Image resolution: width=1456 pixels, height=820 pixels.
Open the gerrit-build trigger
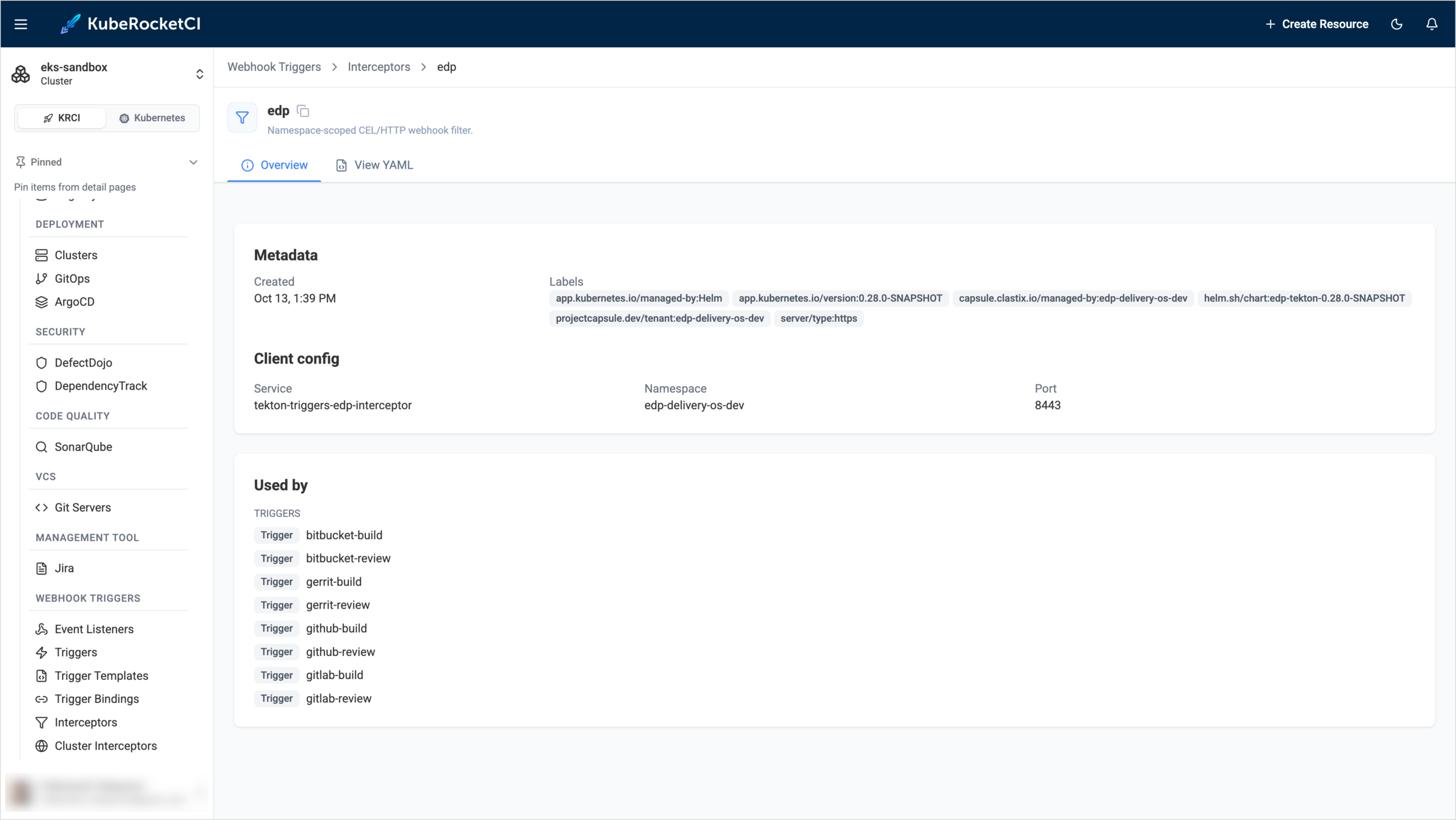point(334,581)
